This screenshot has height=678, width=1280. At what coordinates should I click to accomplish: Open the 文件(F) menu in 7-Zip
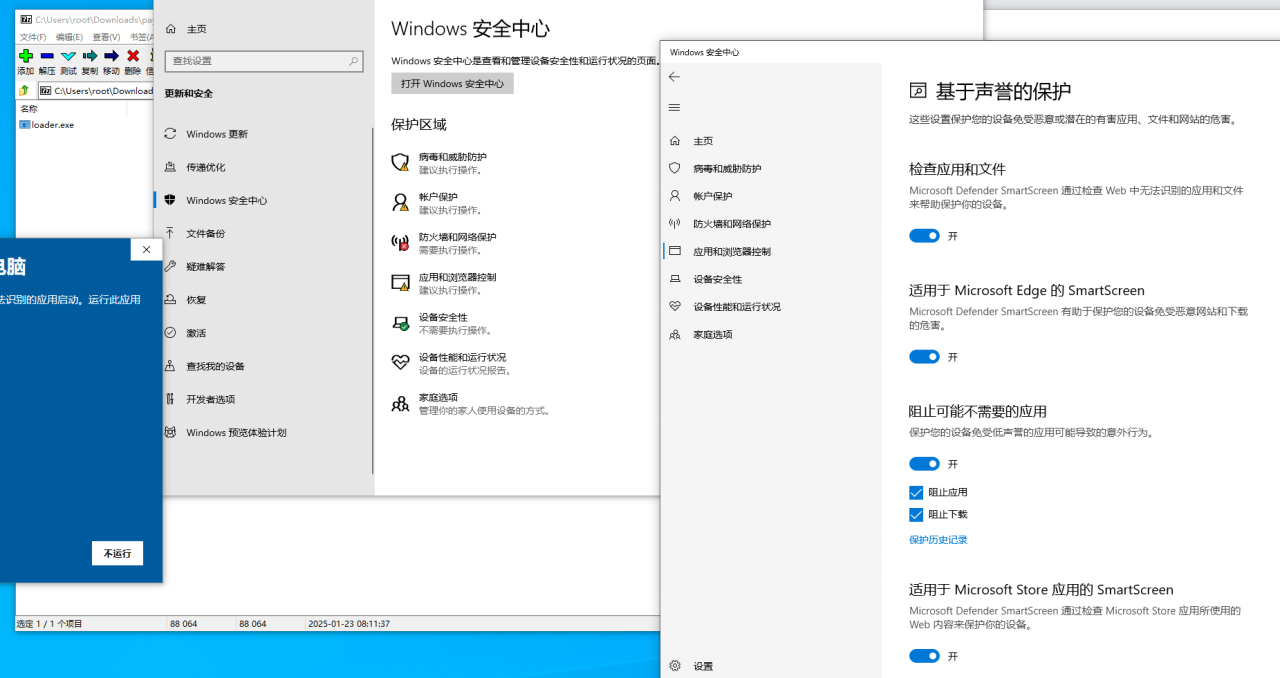point(33,37)
